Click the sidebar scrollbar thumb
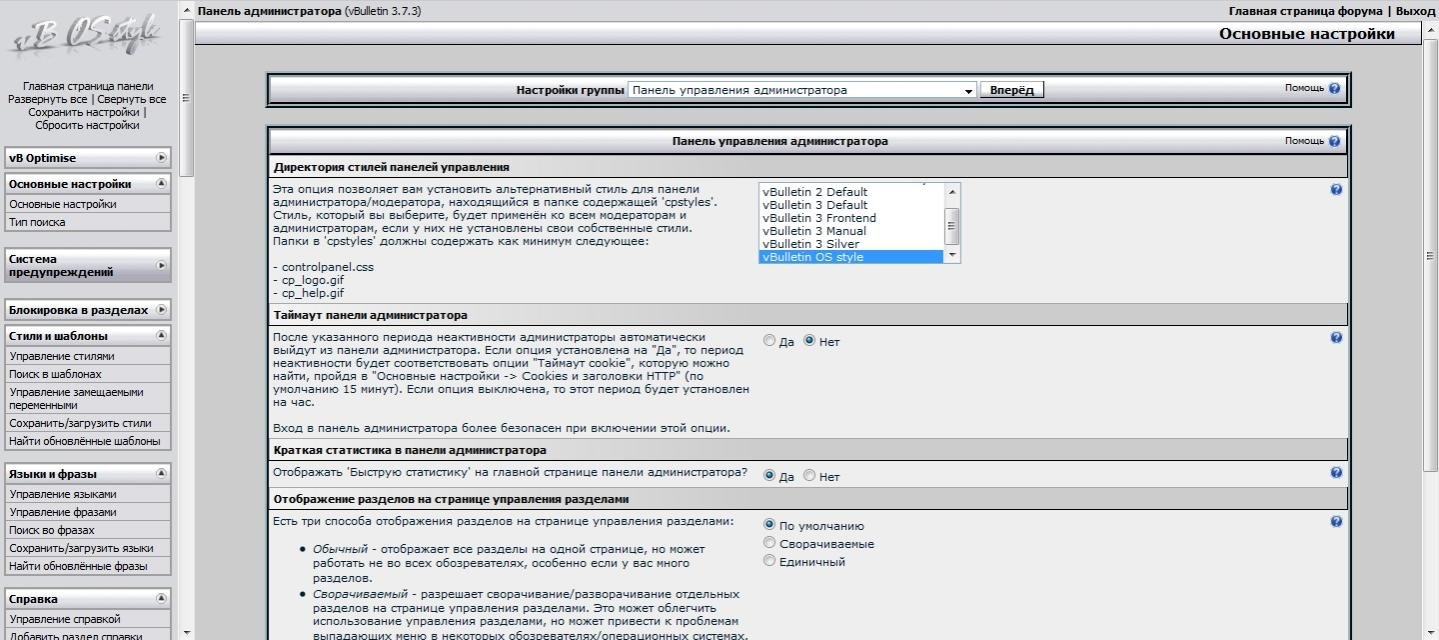 (187, 98)
